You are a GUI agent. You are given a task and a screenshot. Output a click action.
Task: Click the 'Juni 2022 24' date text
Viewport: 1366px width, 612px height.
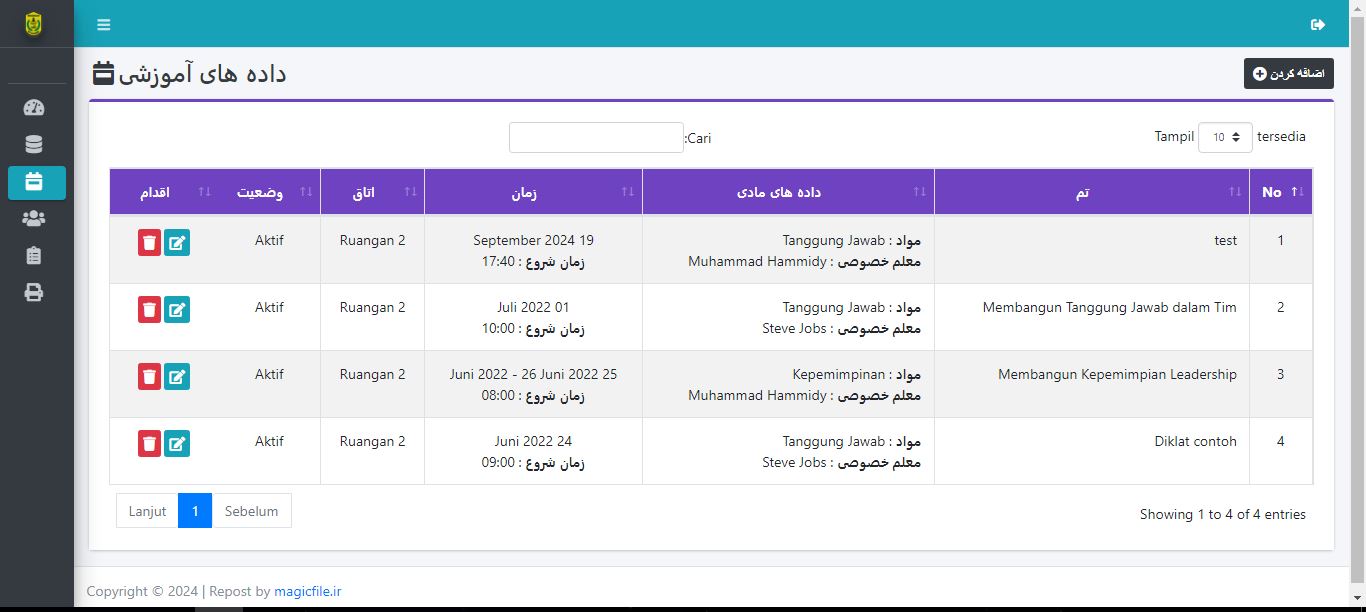(x=533, y=441)
